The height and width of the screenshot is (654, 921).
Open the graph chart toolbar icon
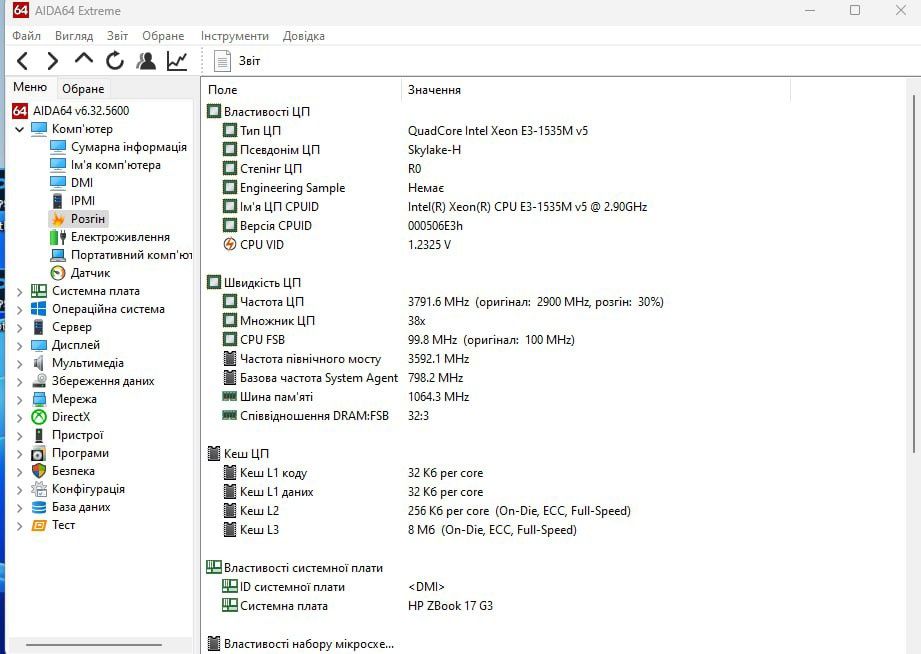pos(177,61)
